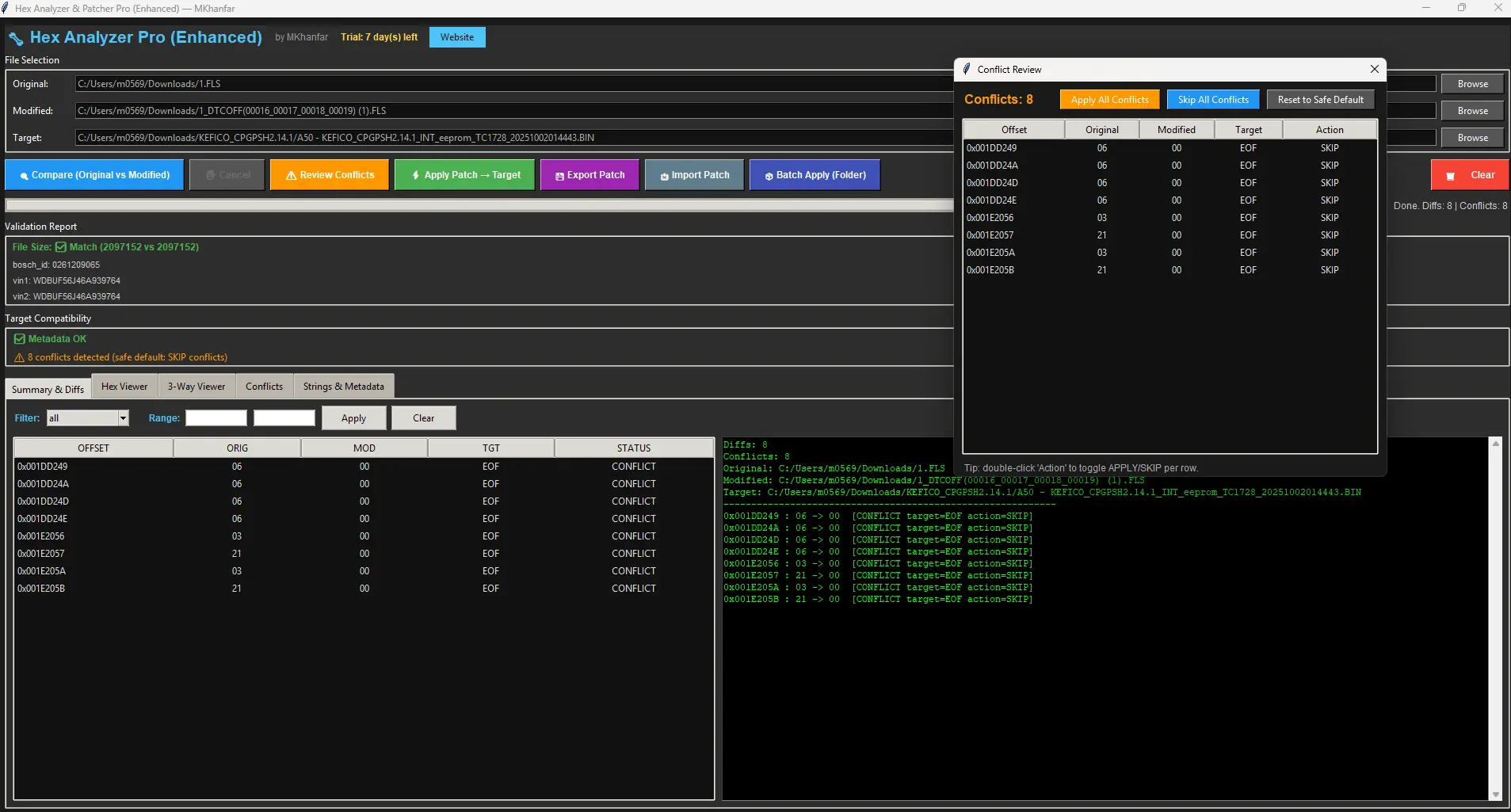Viewport: 1511px width, 812px height.
Task: Click the lightning icon on Apply Patch button
Action: [x=416, y=174]
